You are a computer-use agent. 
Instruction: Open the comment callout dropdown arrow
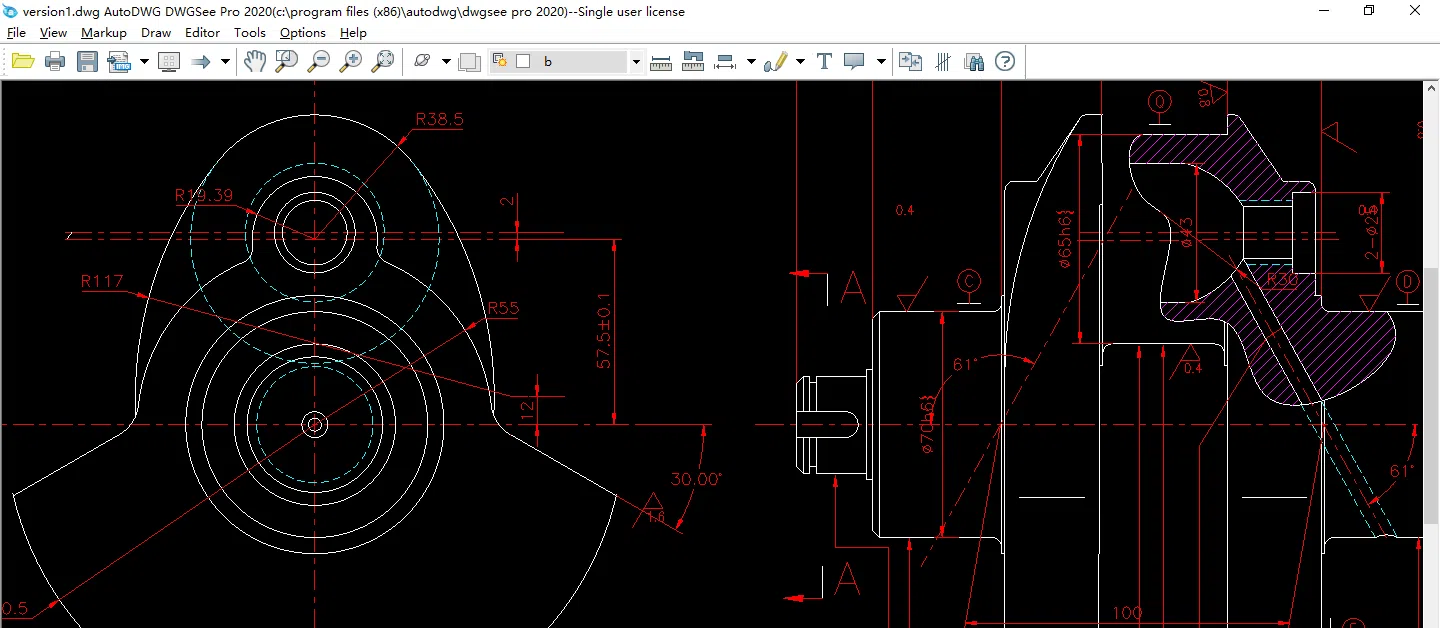(x=879, y=61)
